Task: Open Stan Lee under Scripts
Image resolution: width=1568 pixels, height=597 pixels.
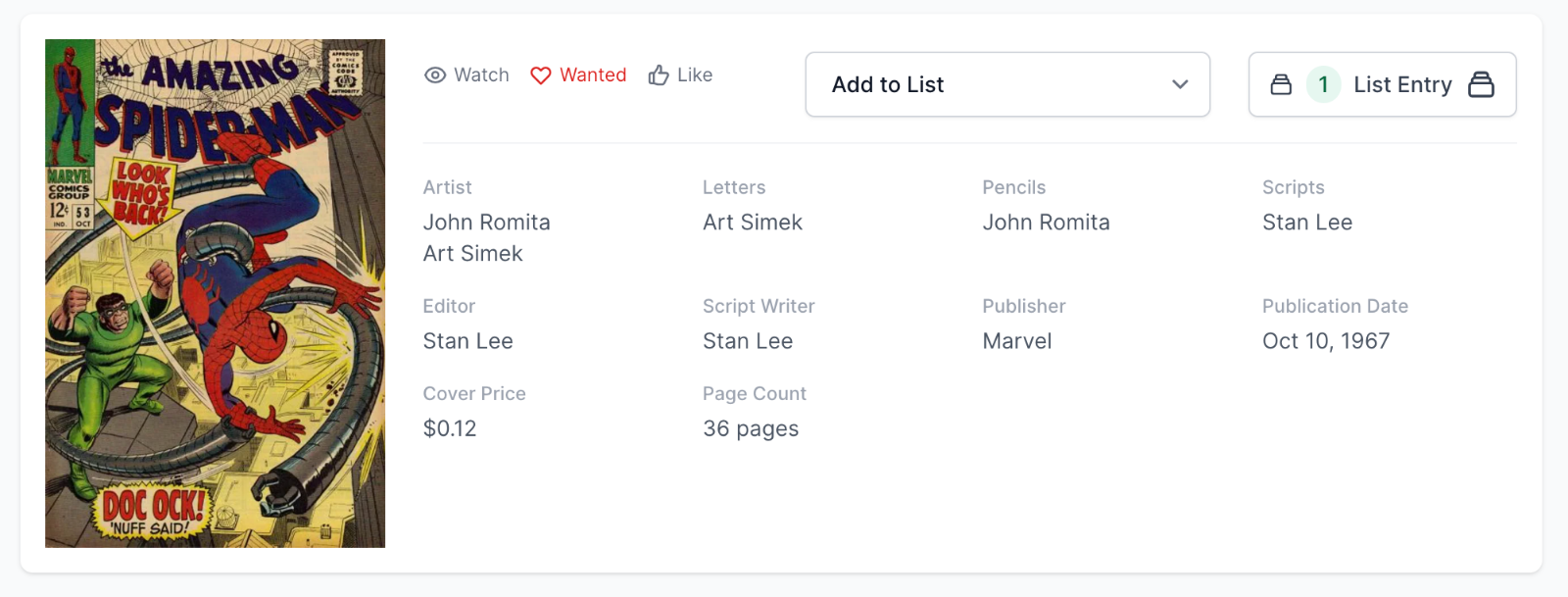Action: (x=1306, y=223)
